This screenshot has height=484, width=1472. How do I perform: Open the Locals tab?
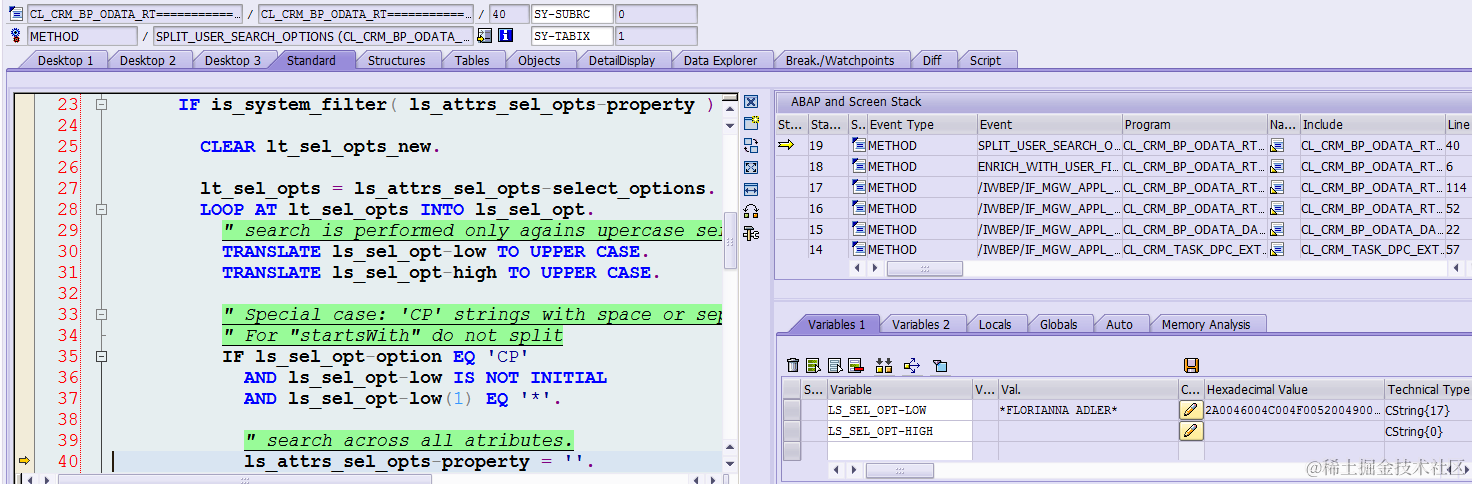(994, 324)
